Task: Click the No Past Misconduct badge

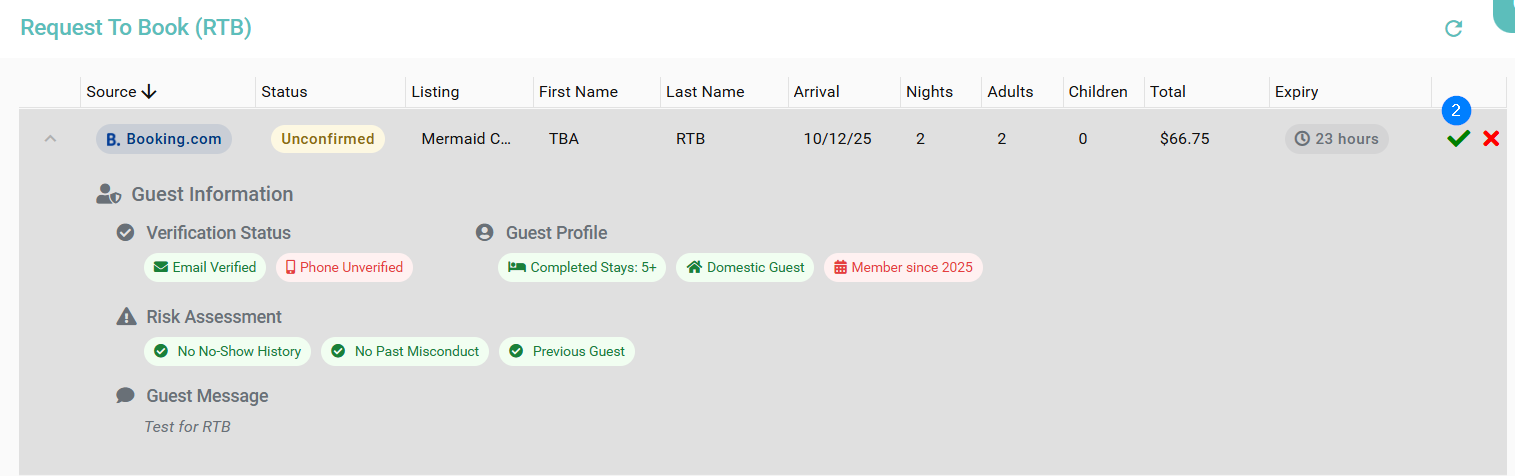Action: coord(405,351)
